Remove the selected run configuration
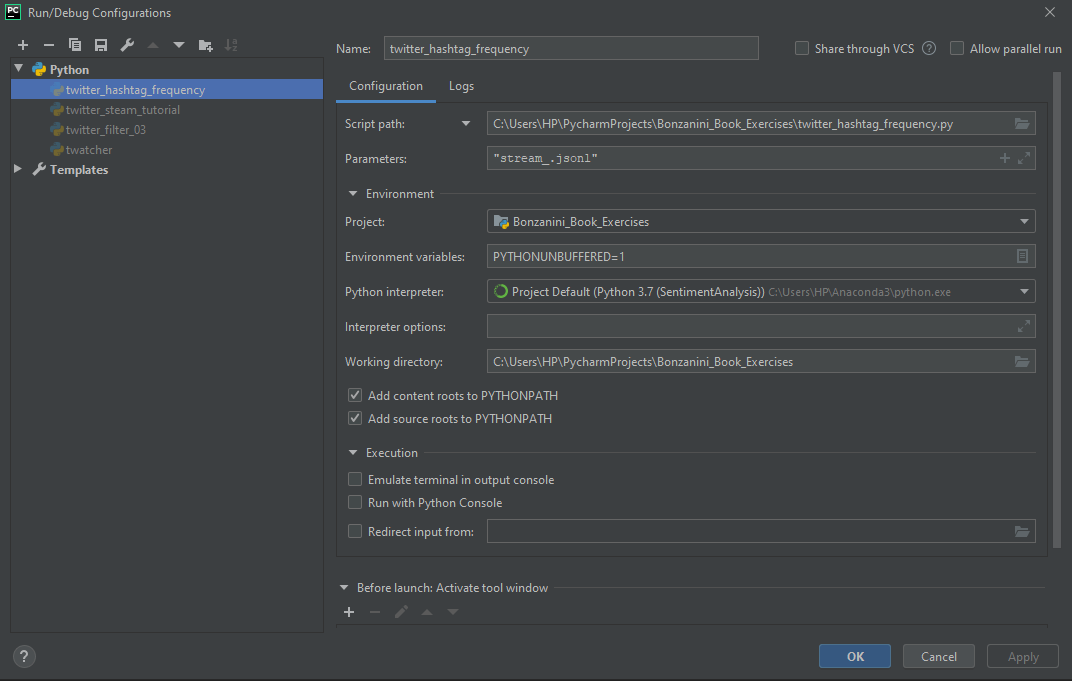The width and height of the screenshot is (1072, 681). click(49, 45)
